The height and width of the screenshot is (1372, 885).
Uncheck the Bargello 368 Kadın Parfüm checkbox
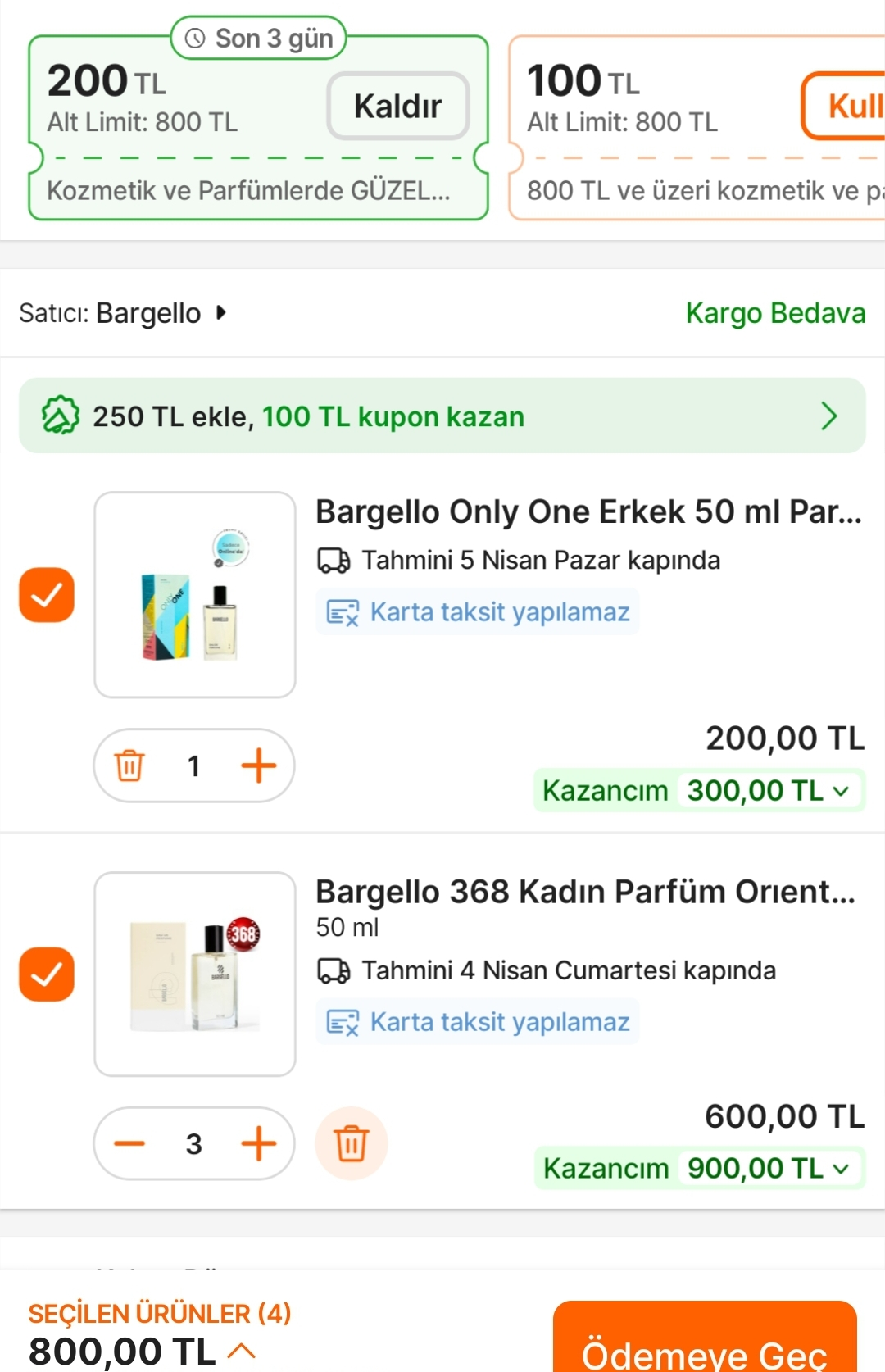pyautogui.click(x=47, y=974)
